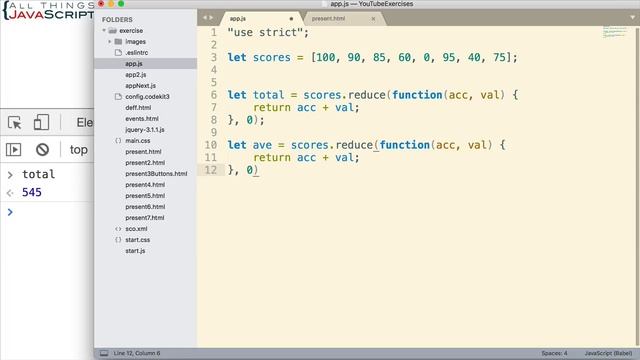Click the unsaved dot on app.js tab

[291, 19]
